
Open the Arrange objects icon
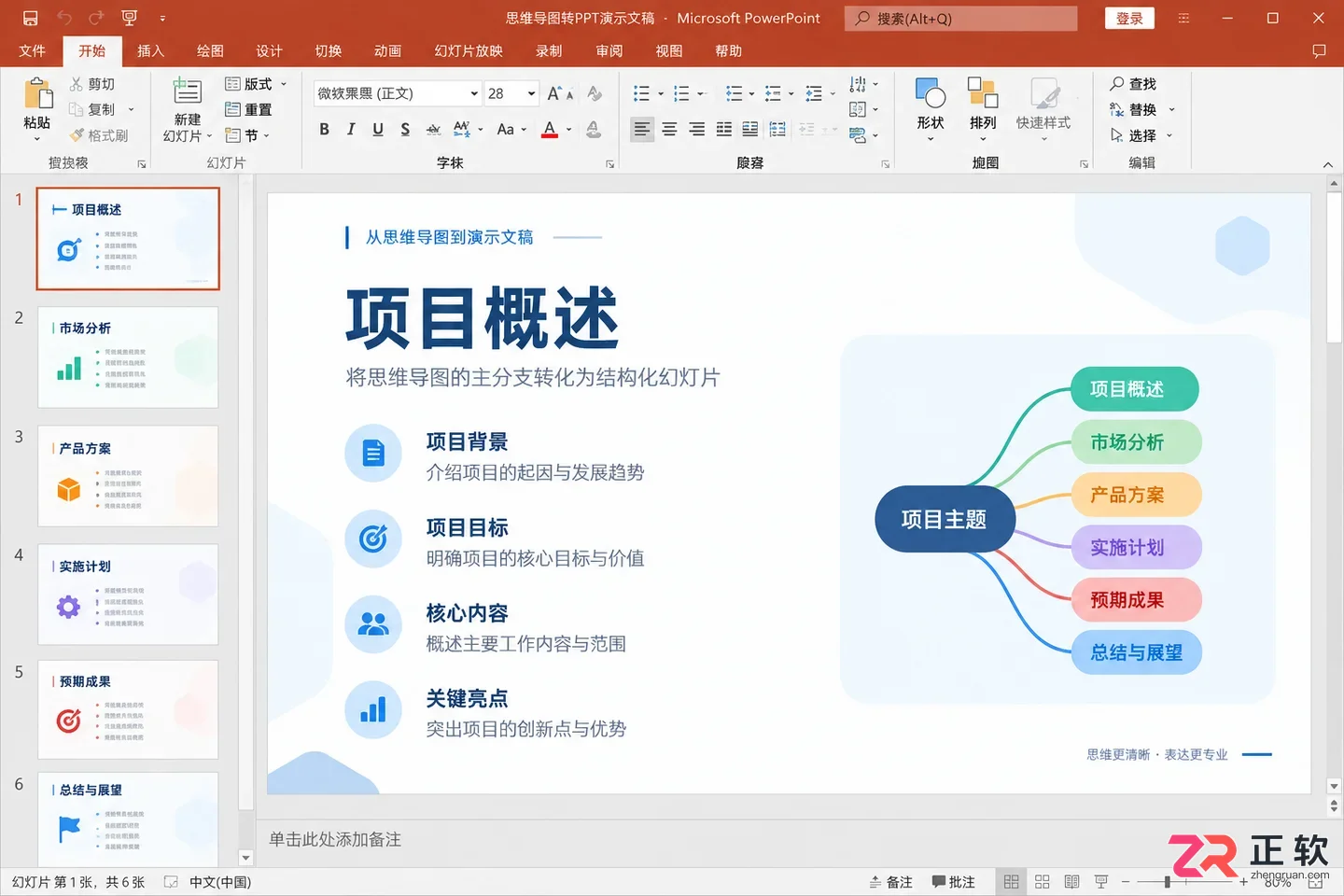tap(983, 93)
